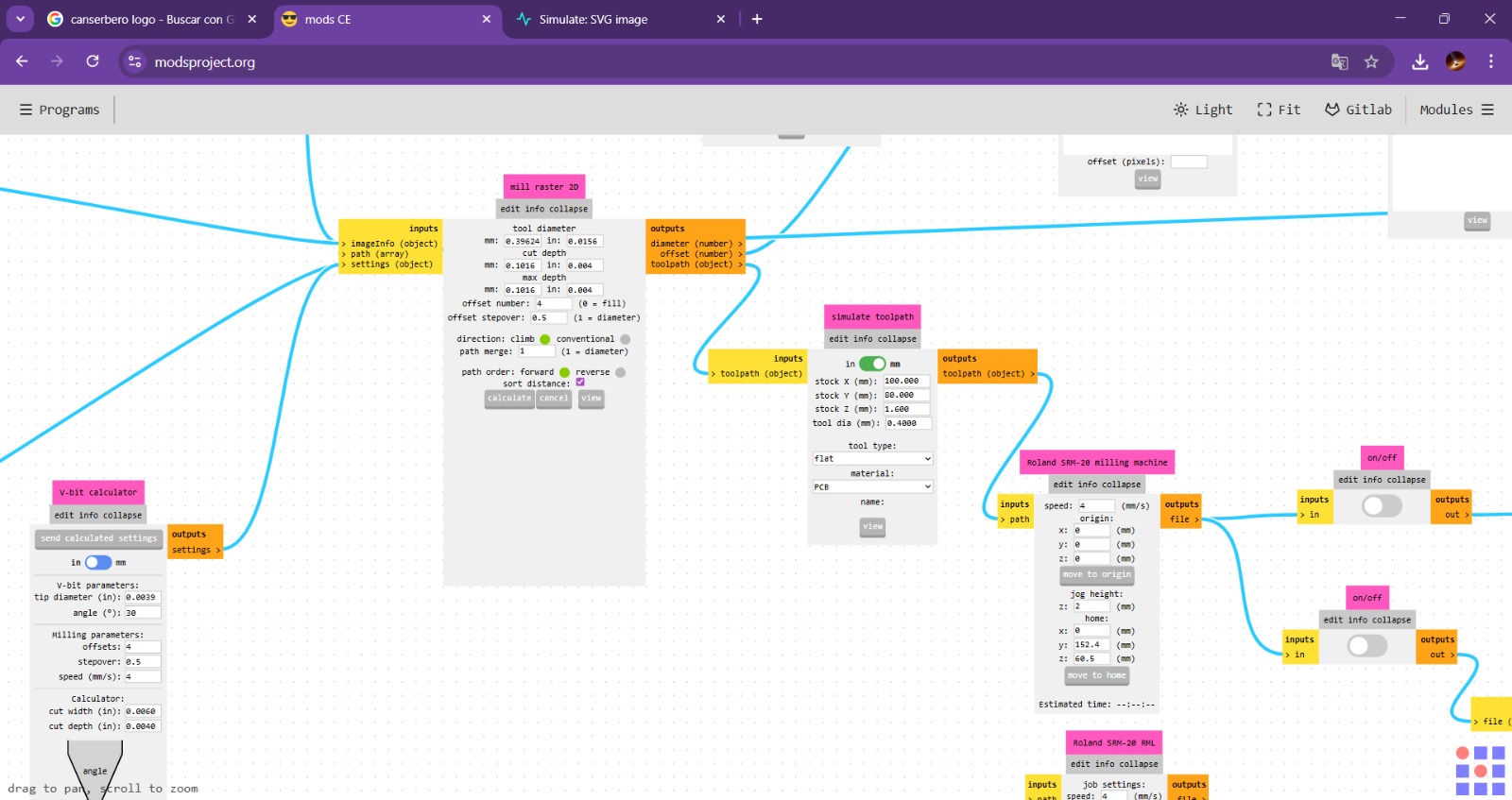1512x800 pixels.
Task: Go forward in browser history
Action: 57,61
